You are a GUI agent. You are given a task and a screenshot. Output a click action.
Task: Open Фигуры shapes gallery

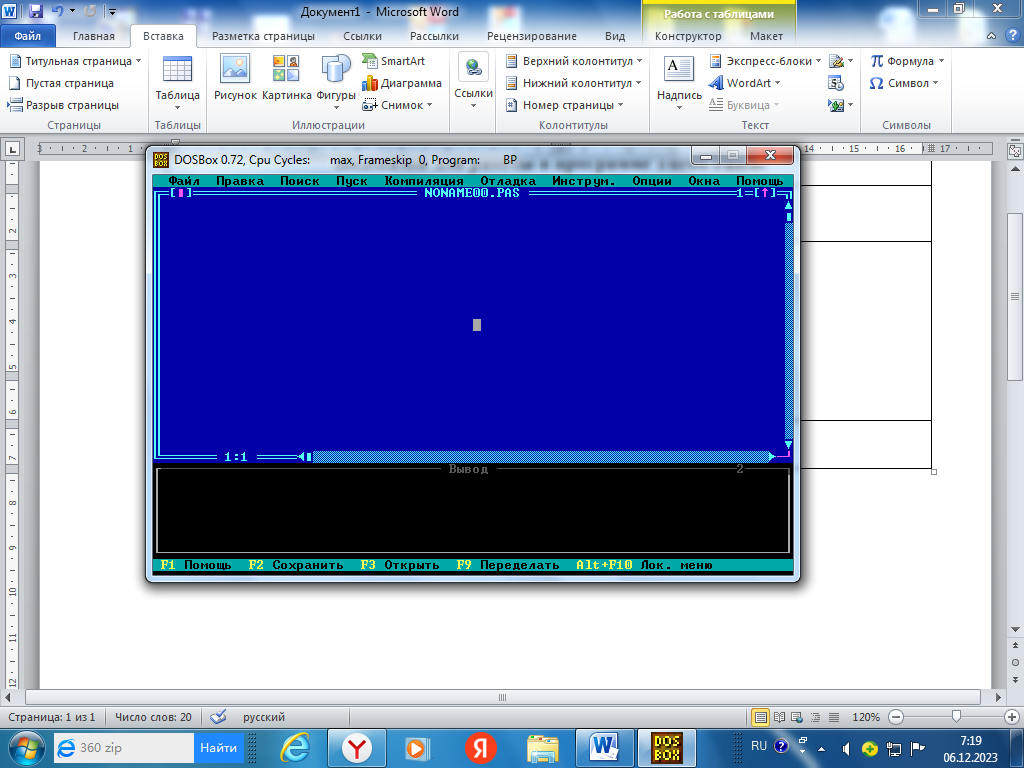coord(336,81)
